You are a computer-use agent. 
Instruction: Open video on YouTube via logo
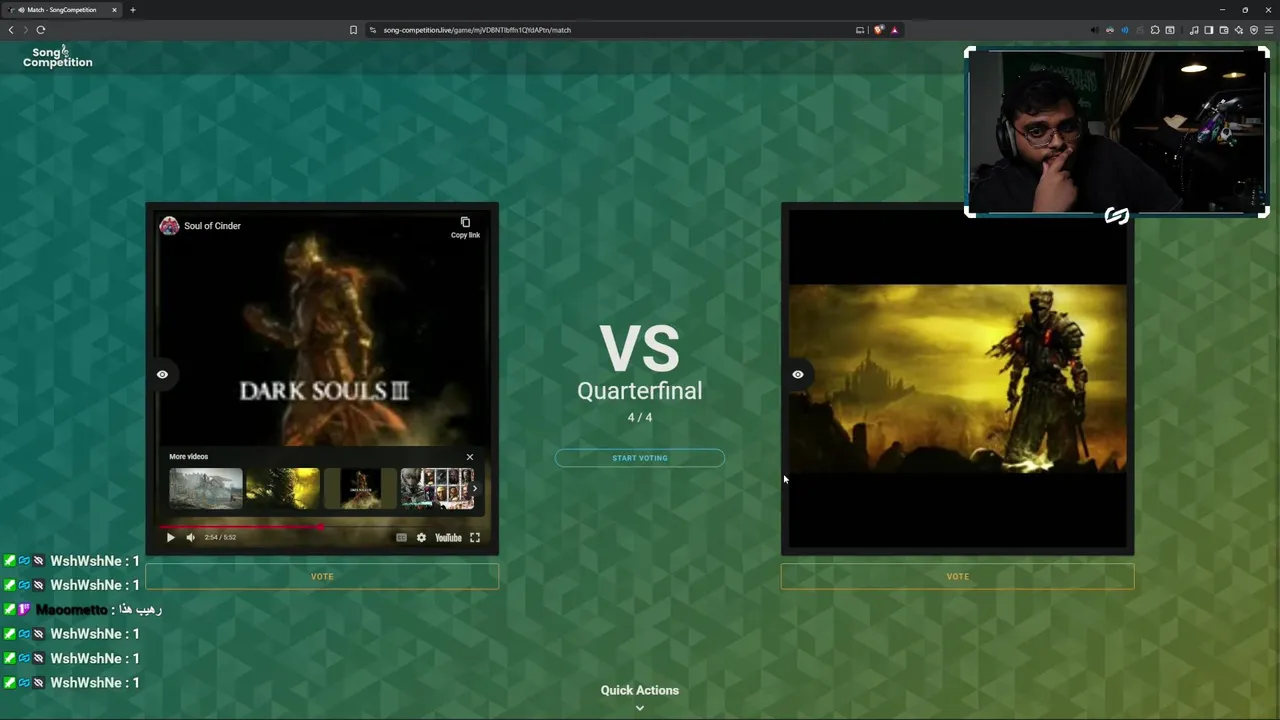pos(448,538)
